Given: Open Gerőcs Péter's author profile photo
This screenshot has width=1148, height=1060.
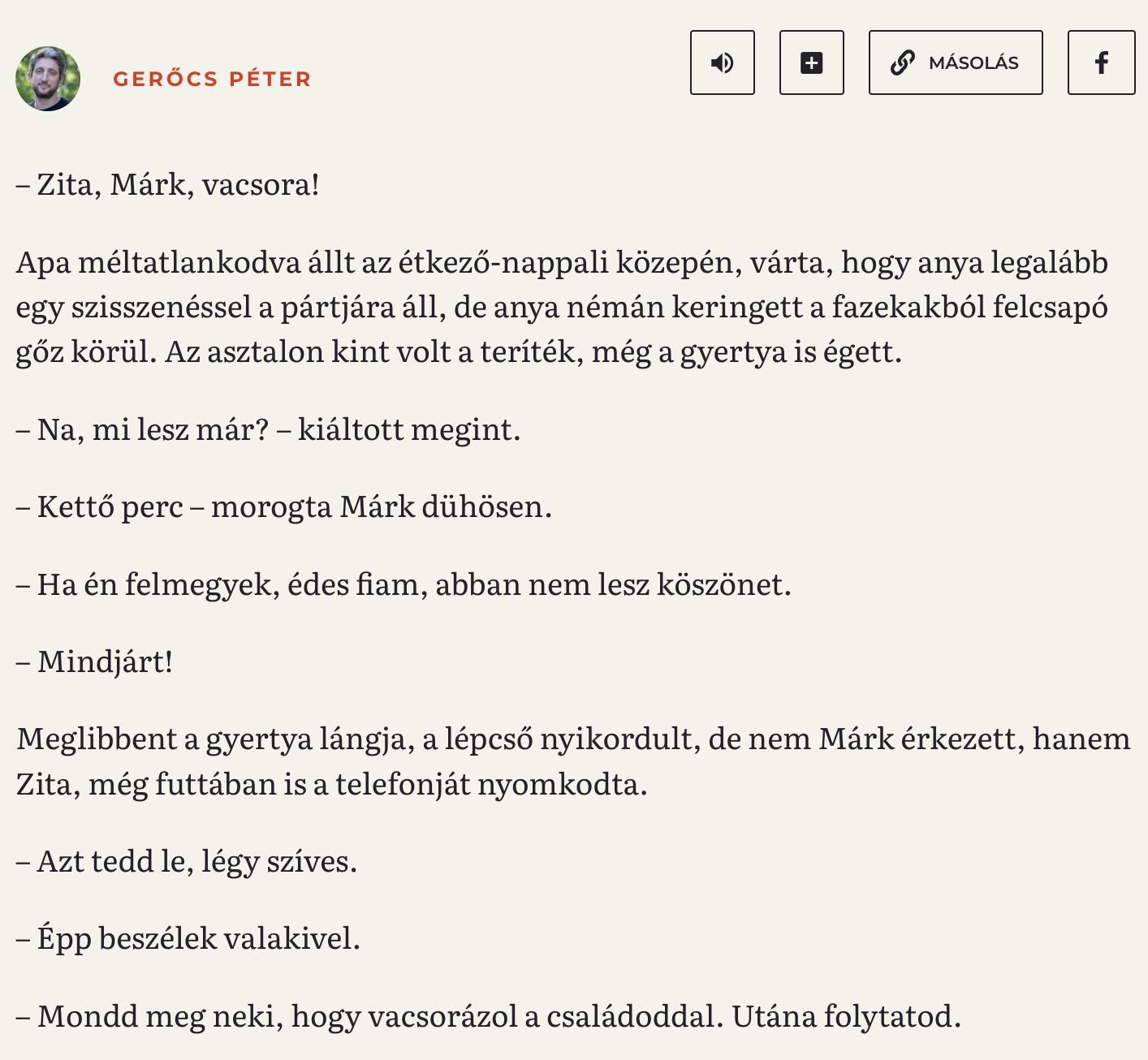Looking at the screenshot, I should (48, 79).
